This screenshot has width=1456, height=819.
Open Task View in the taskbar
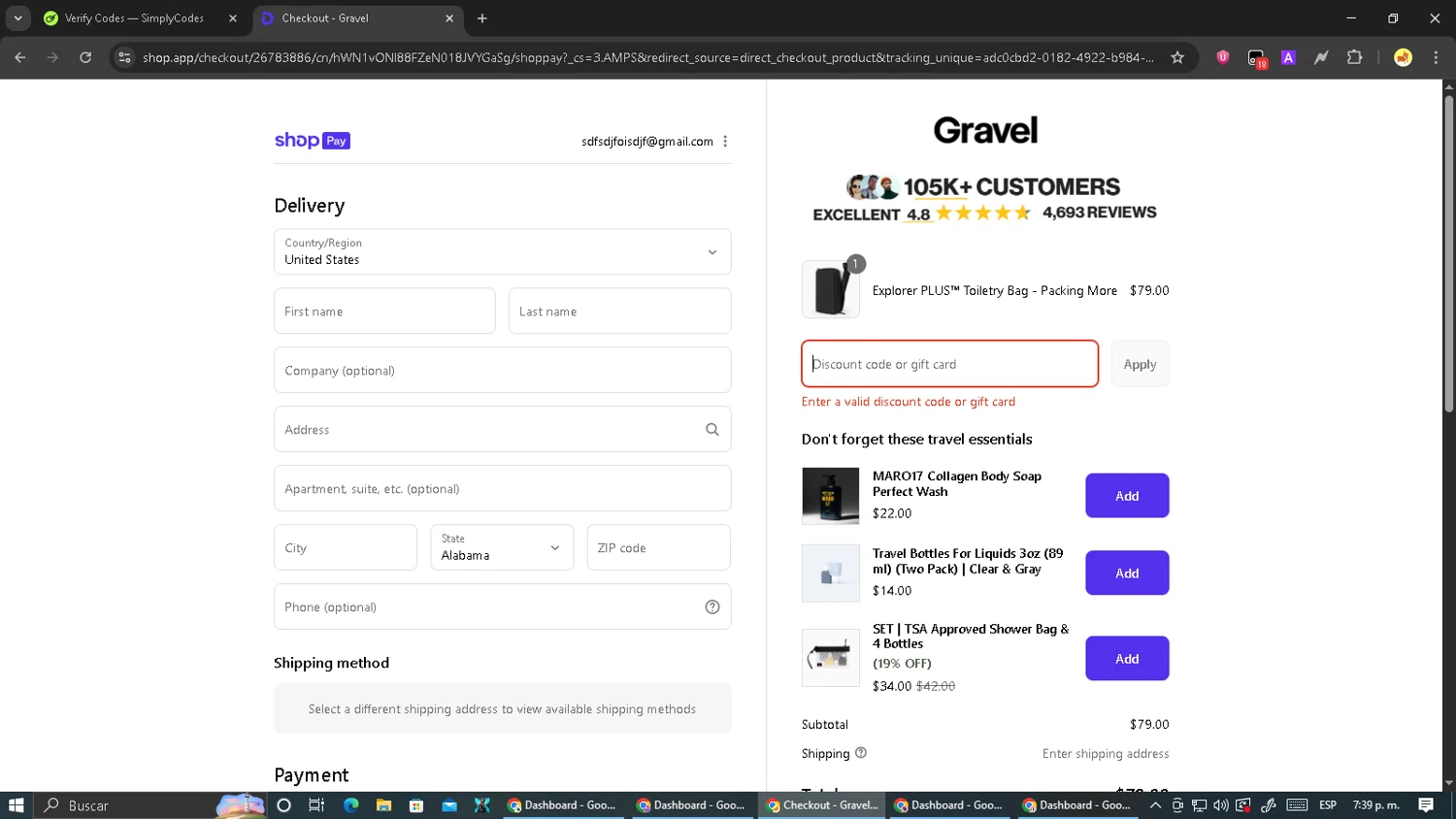pos(316,805)
